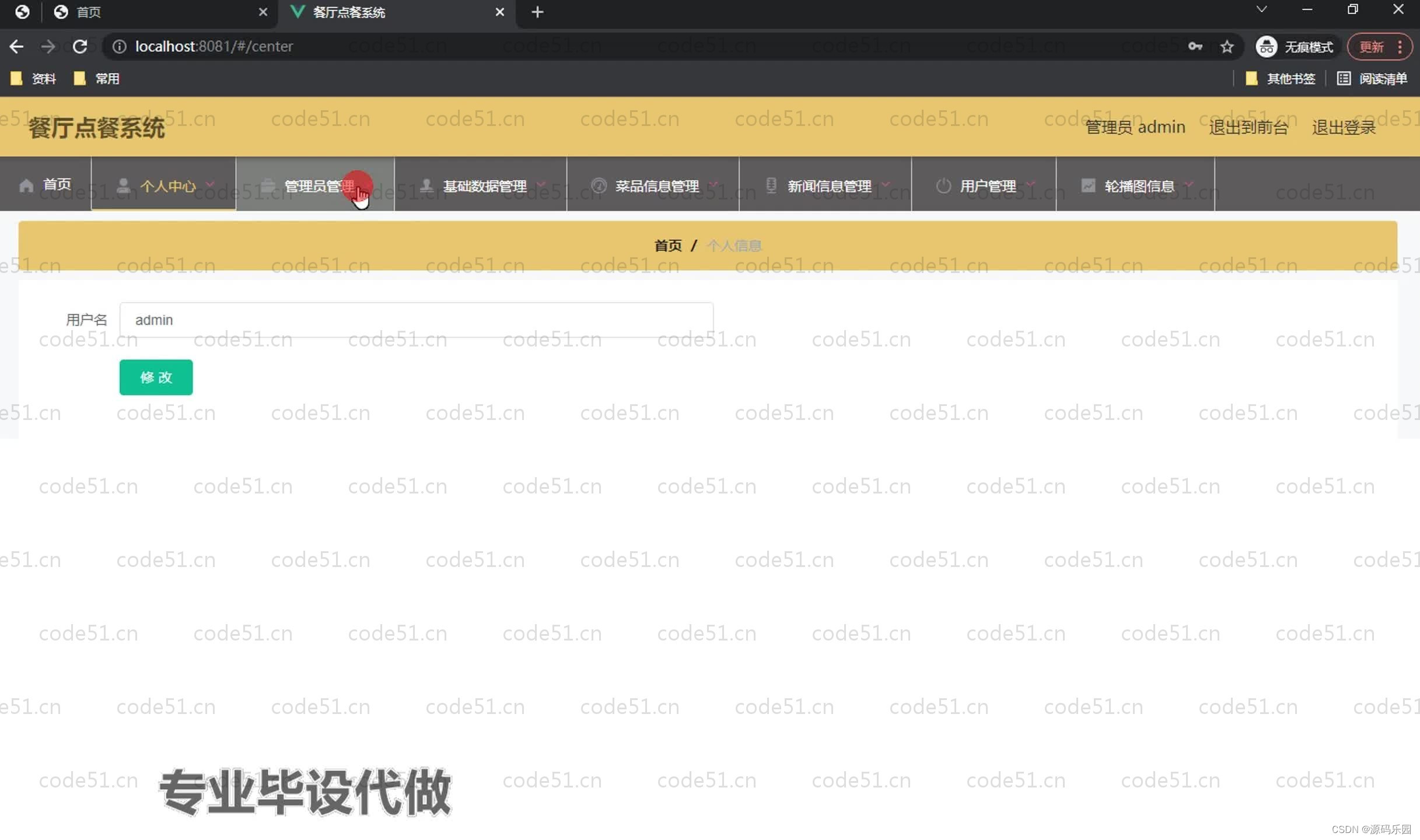Click the person icon on 个人中心
The image size is (1420, 840).
pos(123,184)
